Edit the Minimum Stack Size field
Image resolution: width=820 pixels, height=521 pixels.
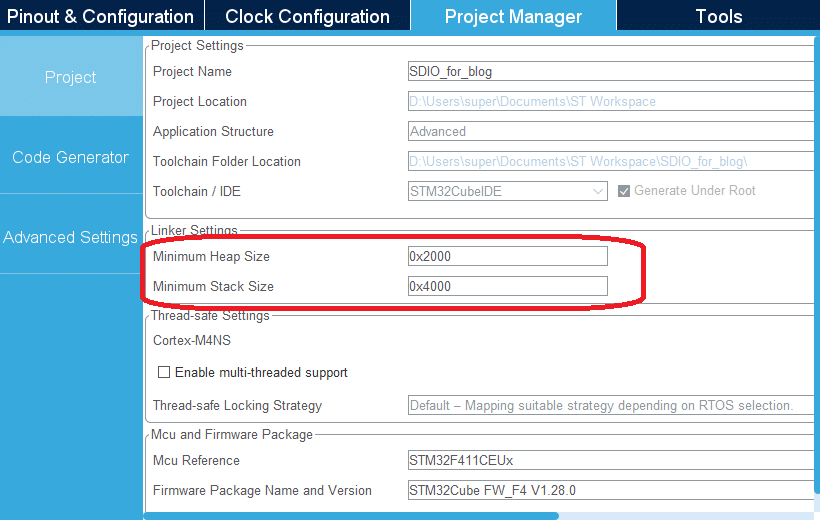pos(507,286)
